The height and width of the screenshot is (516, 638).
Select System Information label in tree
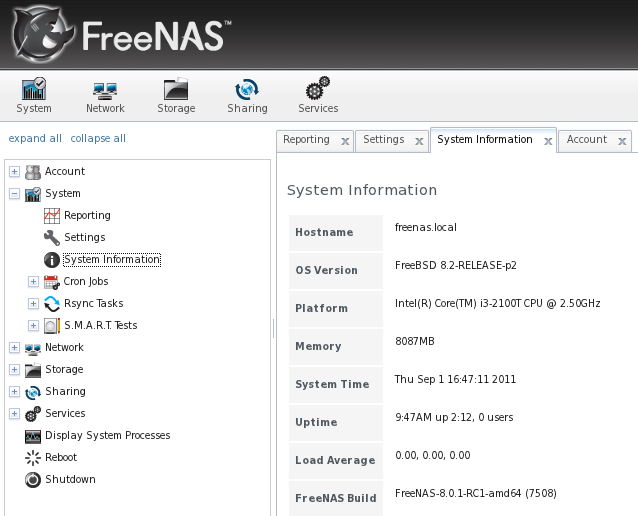point(112,260)
